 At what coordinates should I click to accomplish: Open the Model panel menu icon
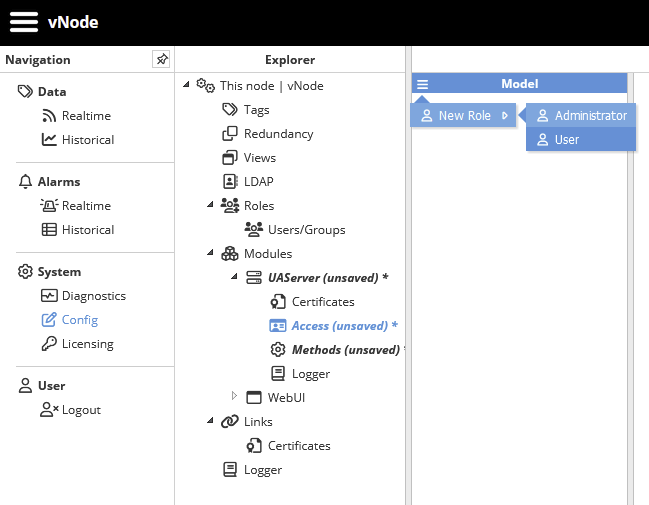point(423,85)
